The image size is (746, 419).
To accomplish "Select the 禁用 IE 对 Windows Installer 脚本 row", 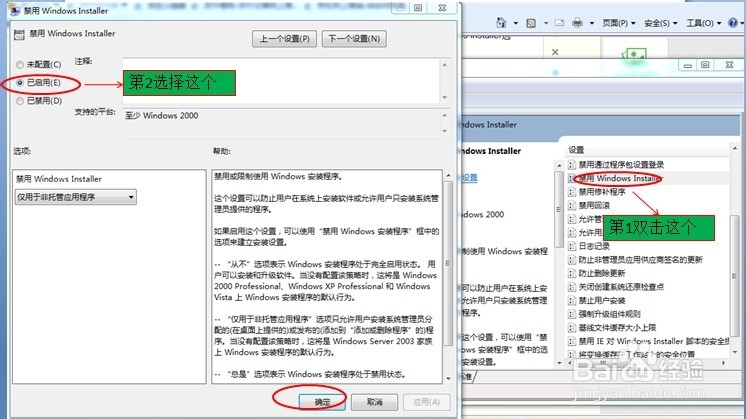I will pos(648,341).
